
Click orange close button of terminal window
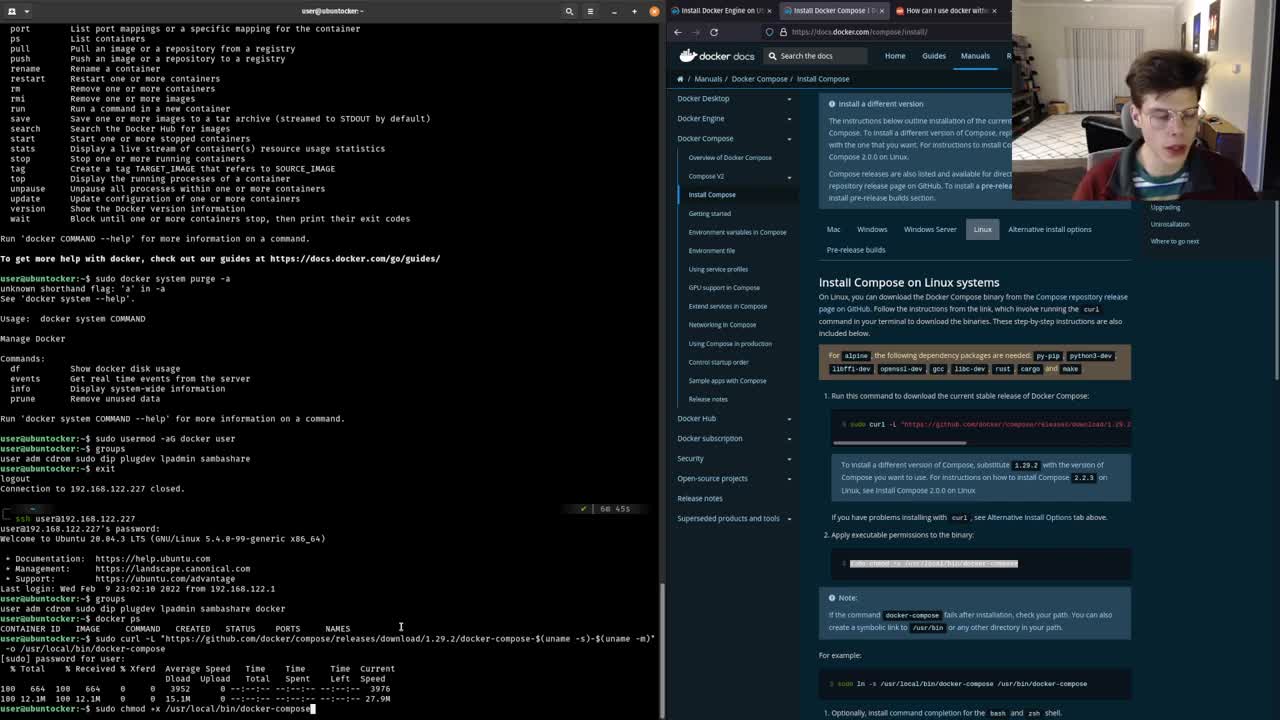[x=654, y=11]
